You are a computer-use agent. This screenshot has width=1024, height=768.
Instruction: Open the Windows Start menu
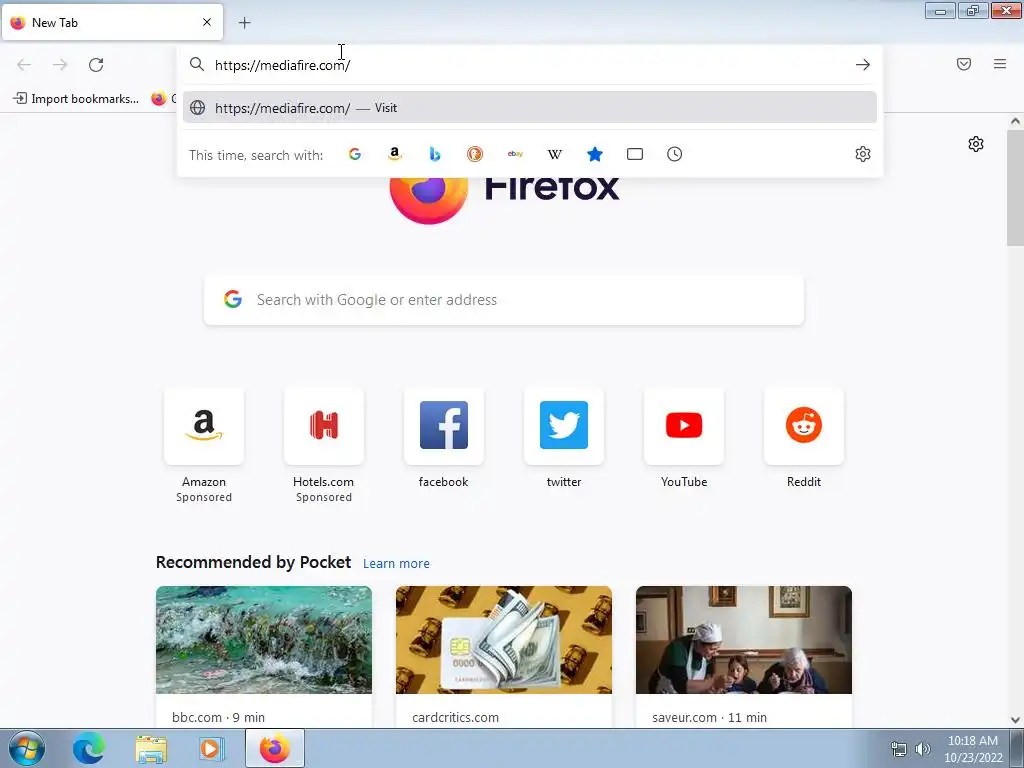tap(27, 748)
